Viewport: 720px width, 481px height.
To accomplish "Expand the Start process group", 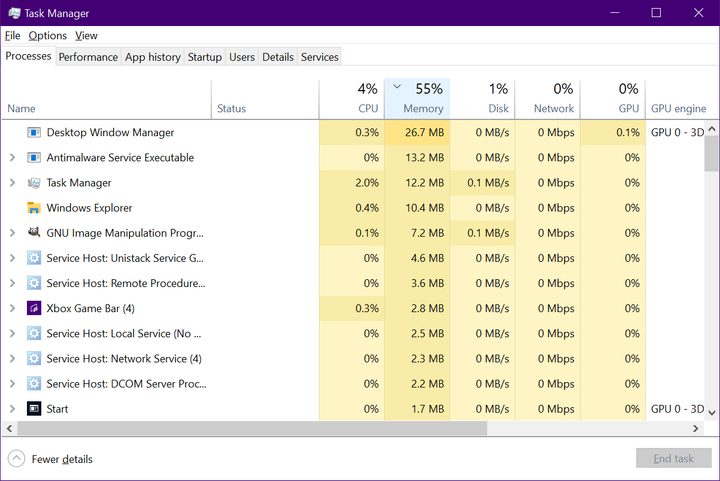I will tap(12, 408).
